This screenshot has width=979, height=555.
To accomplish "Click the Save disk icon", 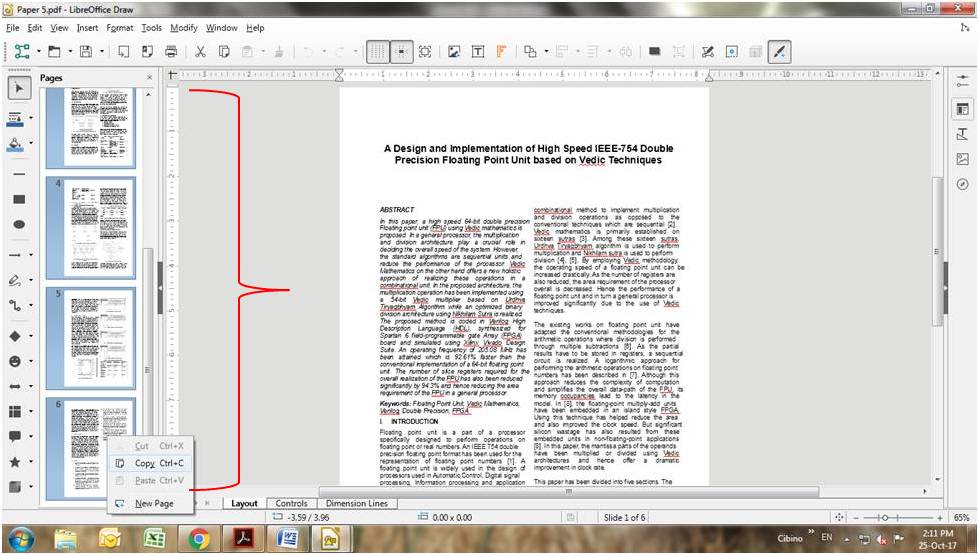I will pos(86,52).
